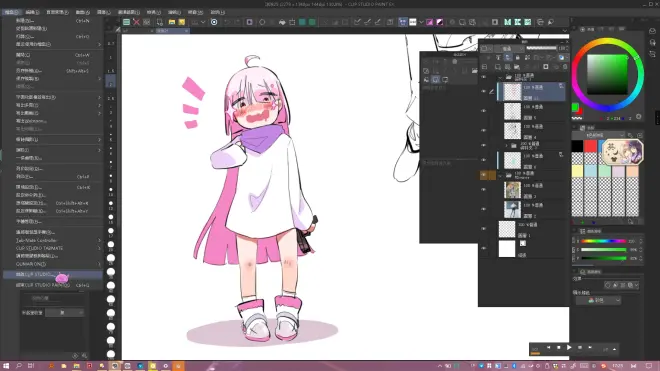Hide the selected top layer via its eye icon
This screenshot has height=371, width=660.
point(483,91)
